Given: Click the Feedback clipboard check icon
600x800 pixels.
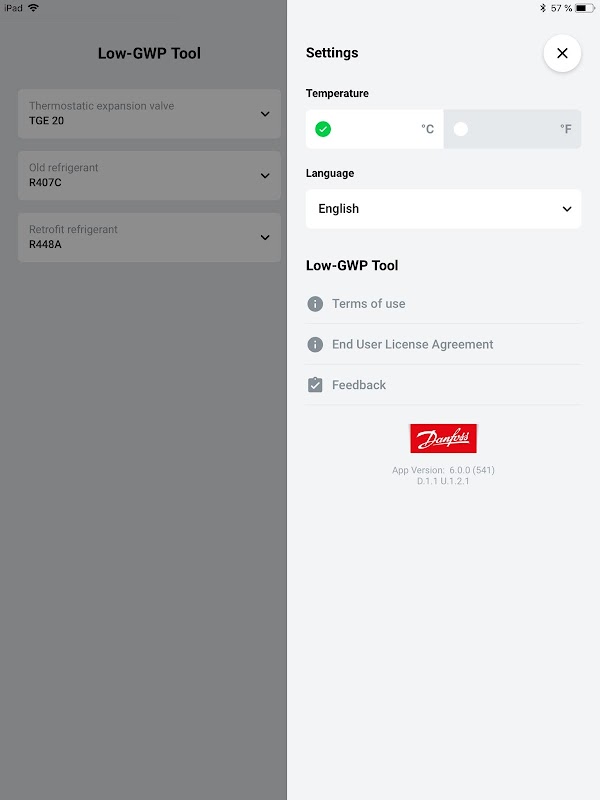Looking at the screenshot, I should click(x=315, y=385).
